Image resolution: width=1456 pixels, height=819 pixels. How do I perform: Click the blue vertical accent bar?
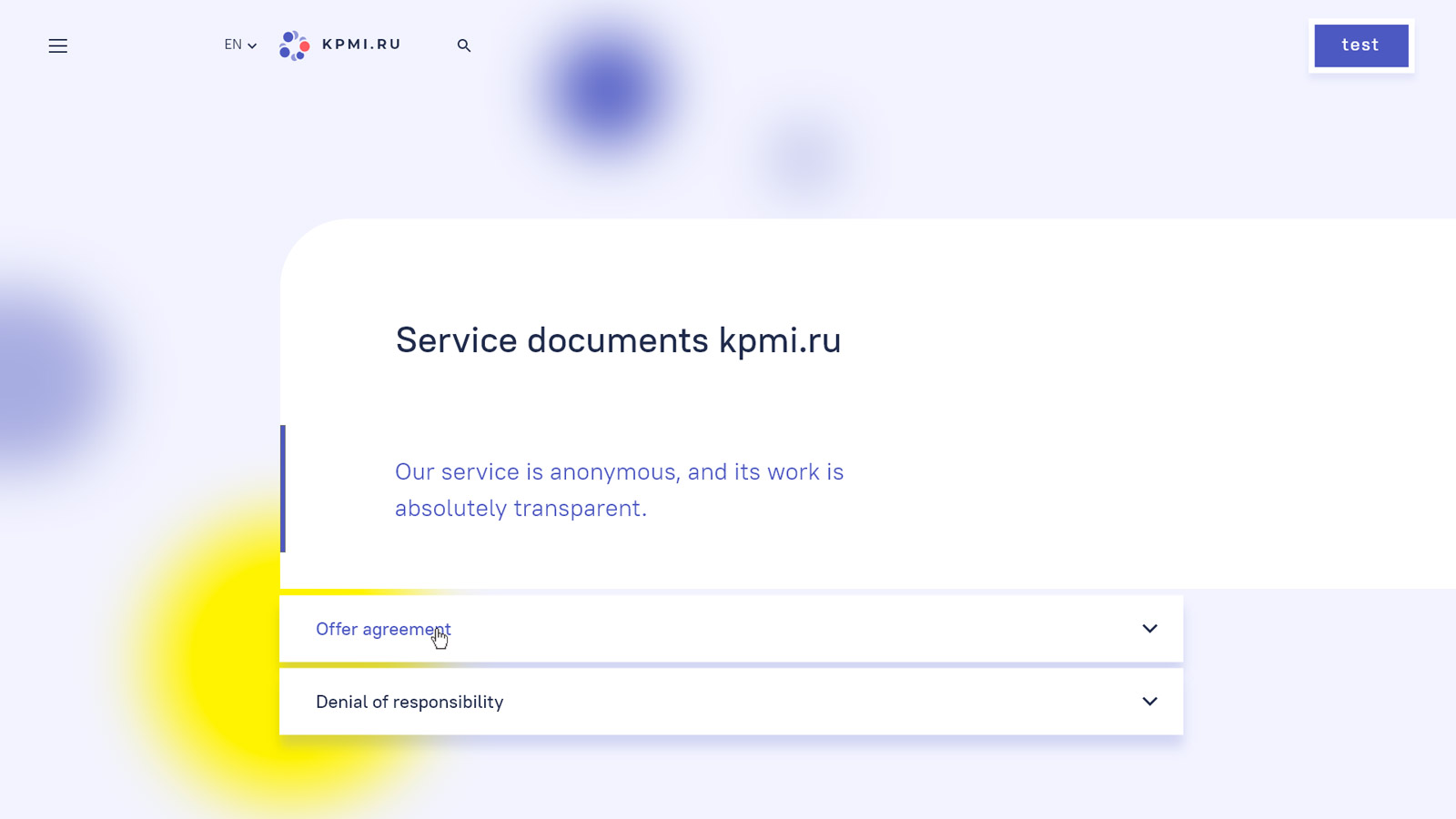pos(283,489)
